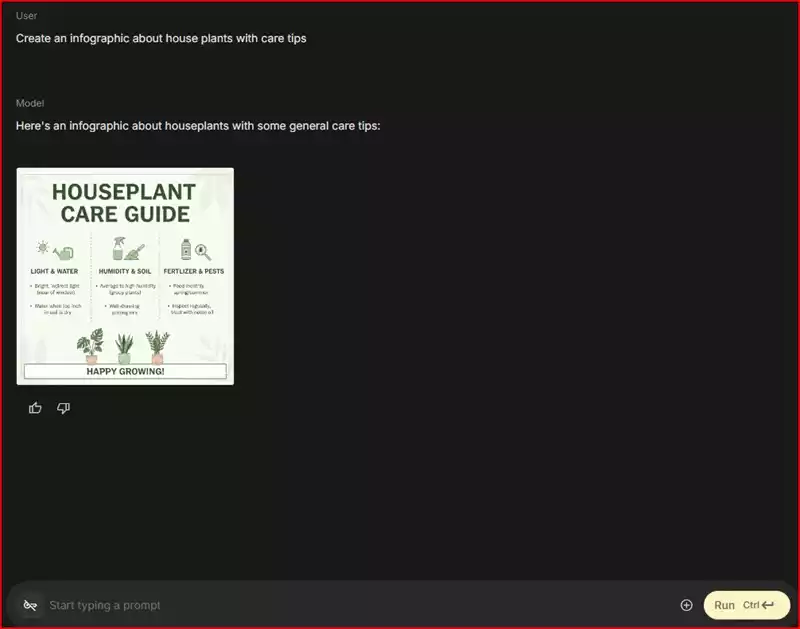The image size is (800, 629).
Task: Click the thumbs down icon
Action: pyautogui.click(x=64, y=408)
